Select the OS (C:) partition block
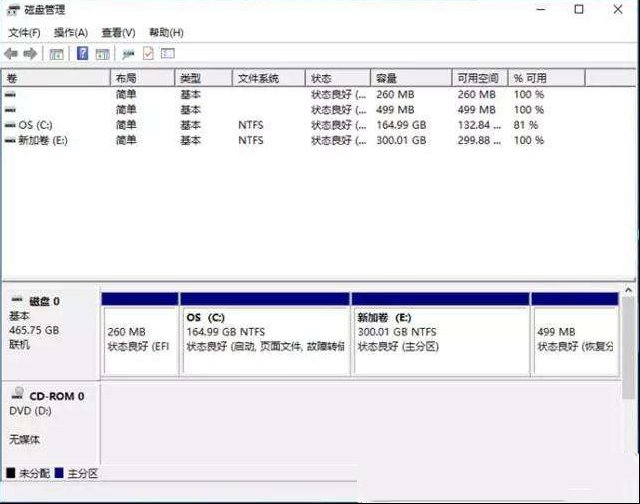This screenshot has width=640, height=504. click(x=265, y=334)
